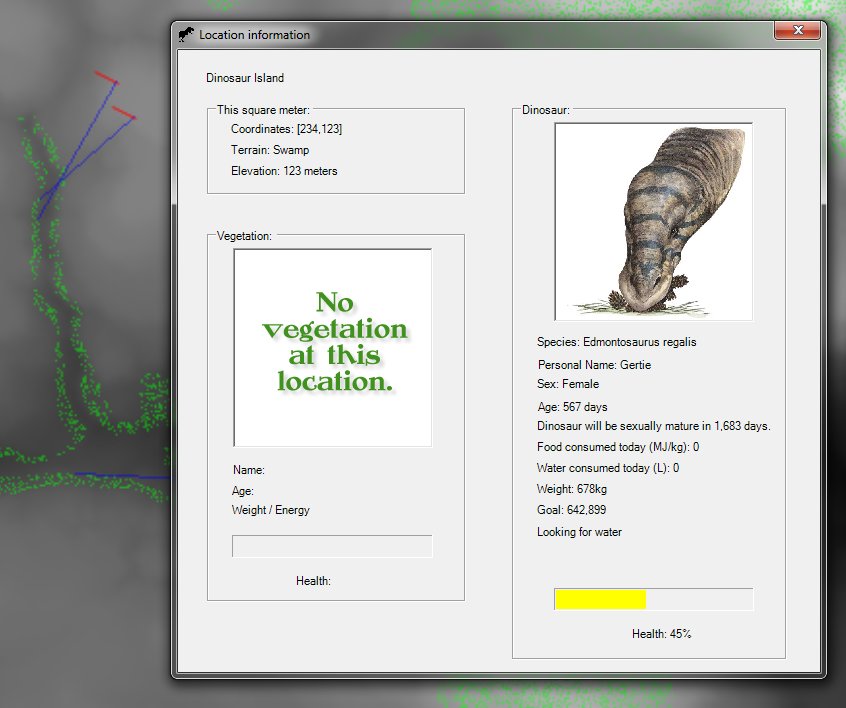Click the vegetation 'Name:' label
This screenshot has width=846, height=708.
pos(249,470)
